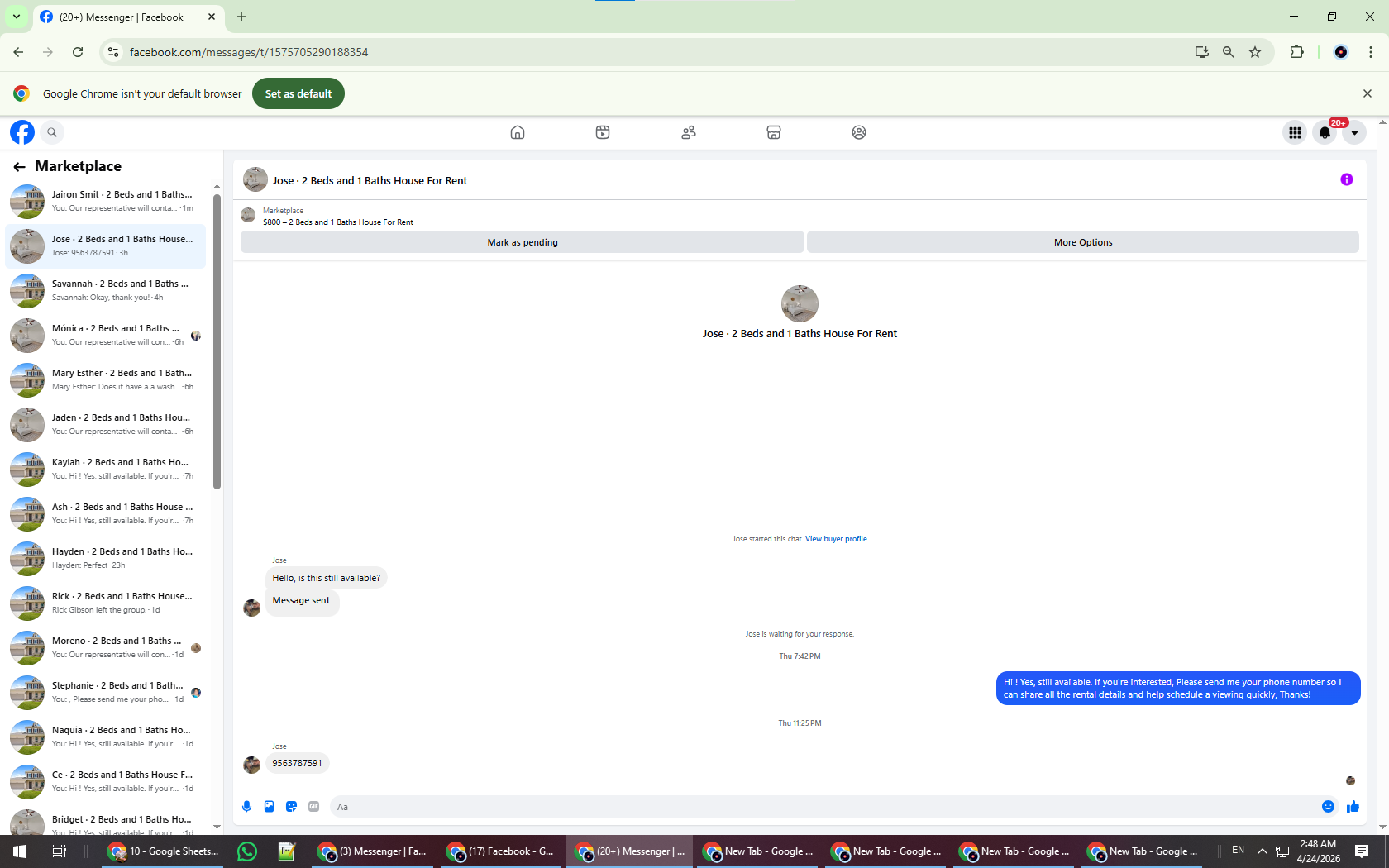The height and width of the screenshot is (868, 1389).
Task: Open Facebook home logo
Action: [x=22, y=132]
